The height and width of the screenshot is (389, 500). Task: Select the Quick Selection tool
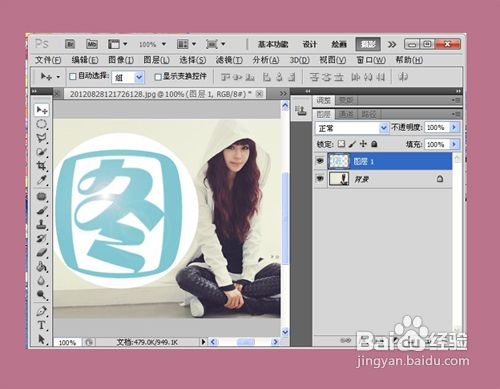[x=41, y=152]
